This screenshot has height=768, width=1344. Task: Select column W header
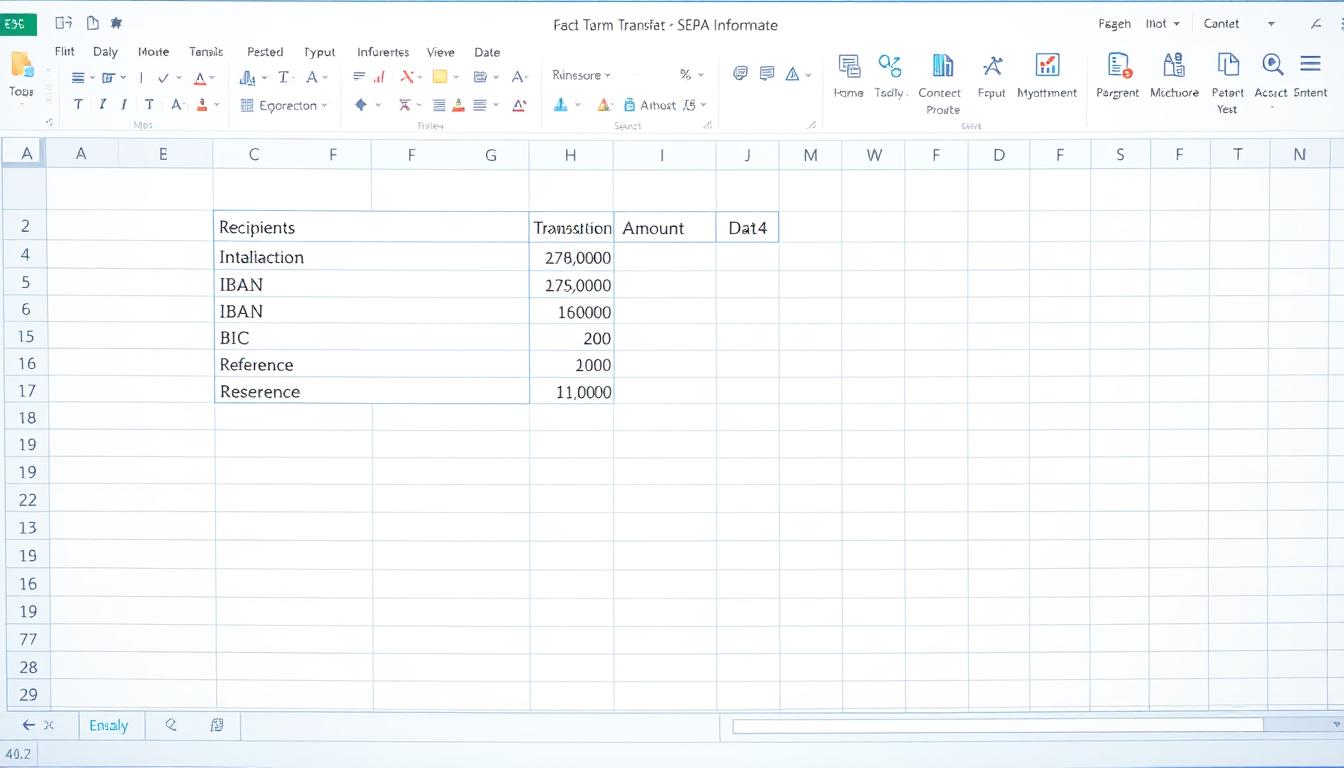(874, 154)
